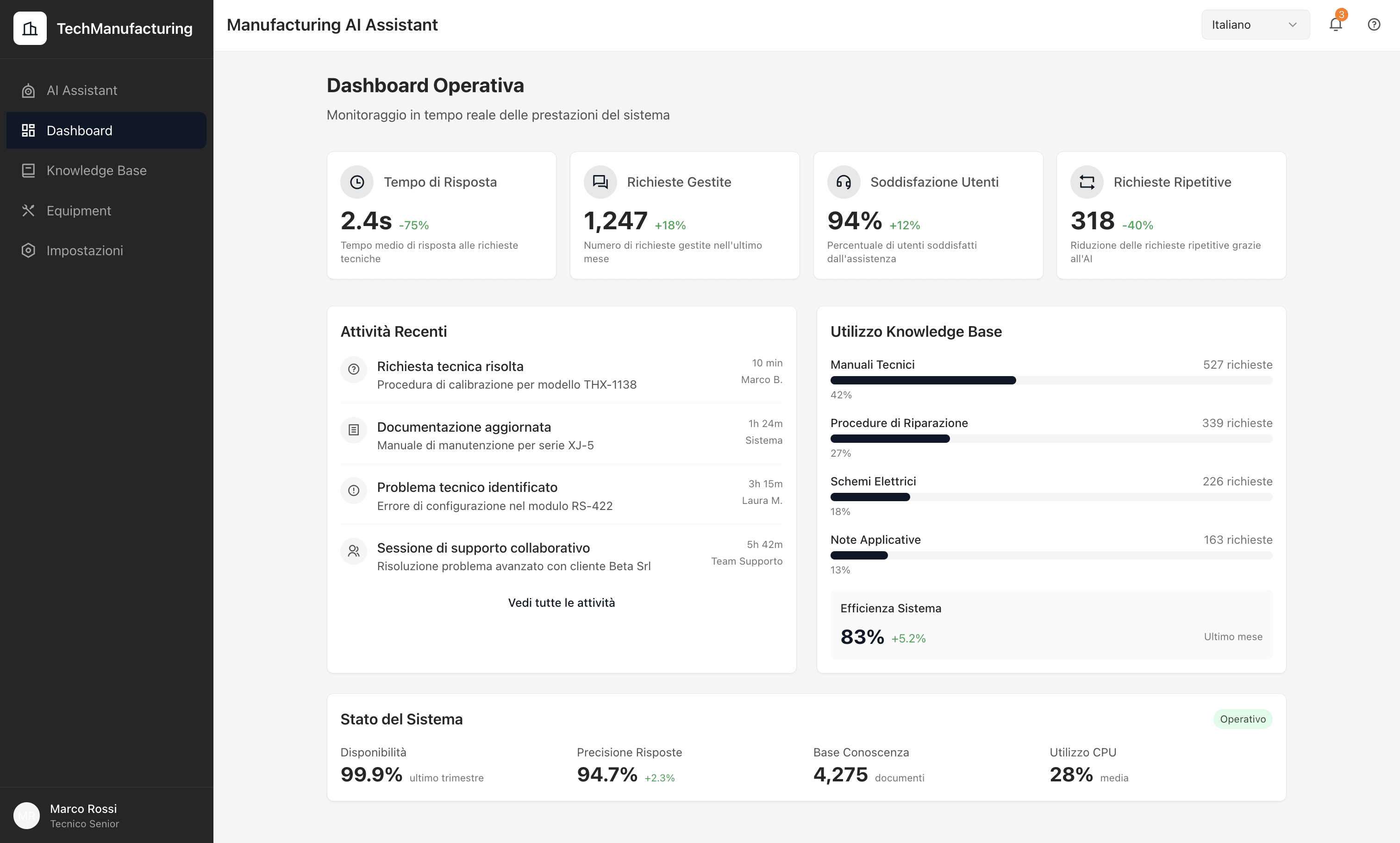Click headset icon on Soddisfazione Utenti

click(x=844, y=182)
